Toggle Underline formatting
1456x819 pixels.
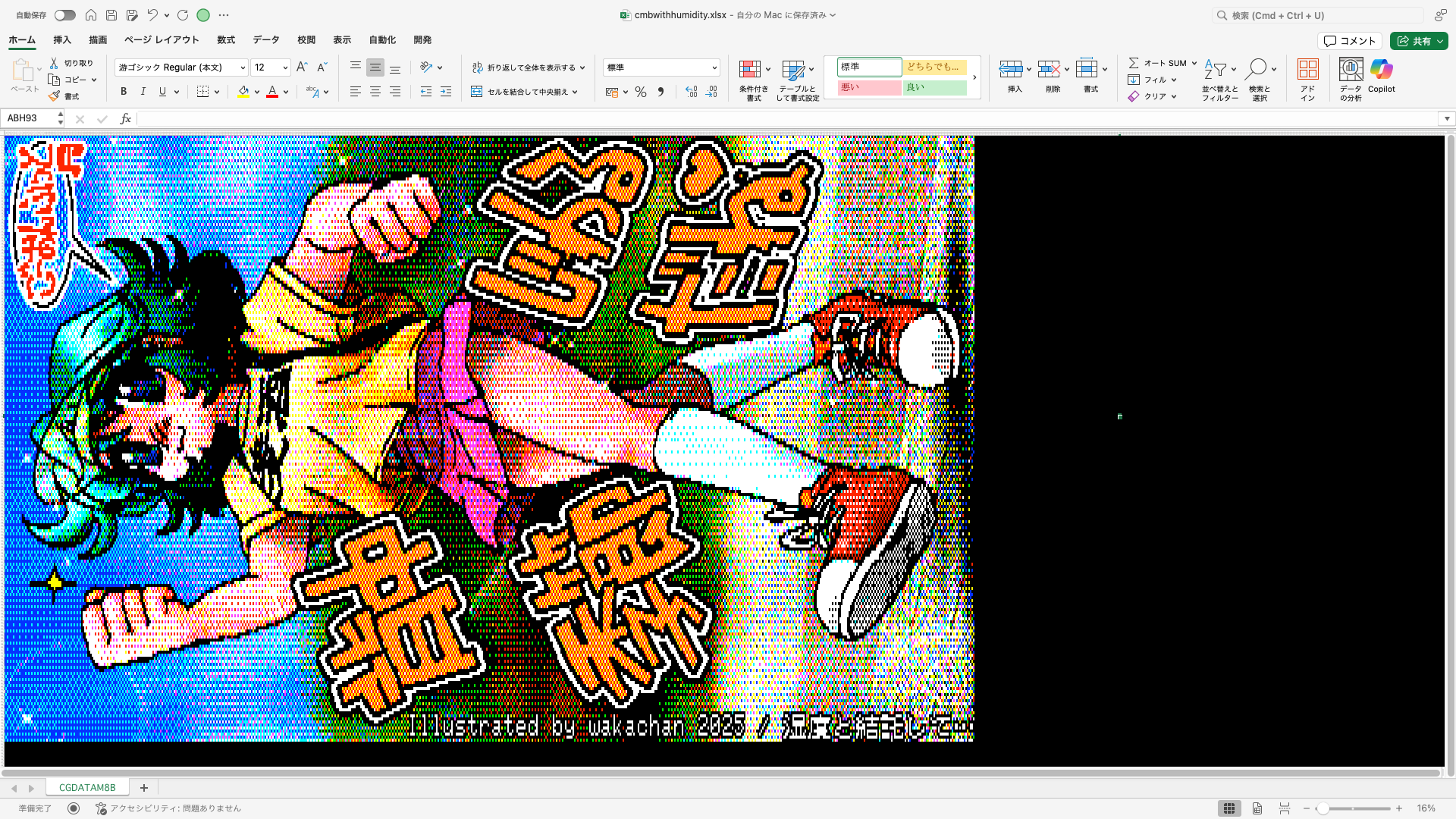[x=162, y=92]
